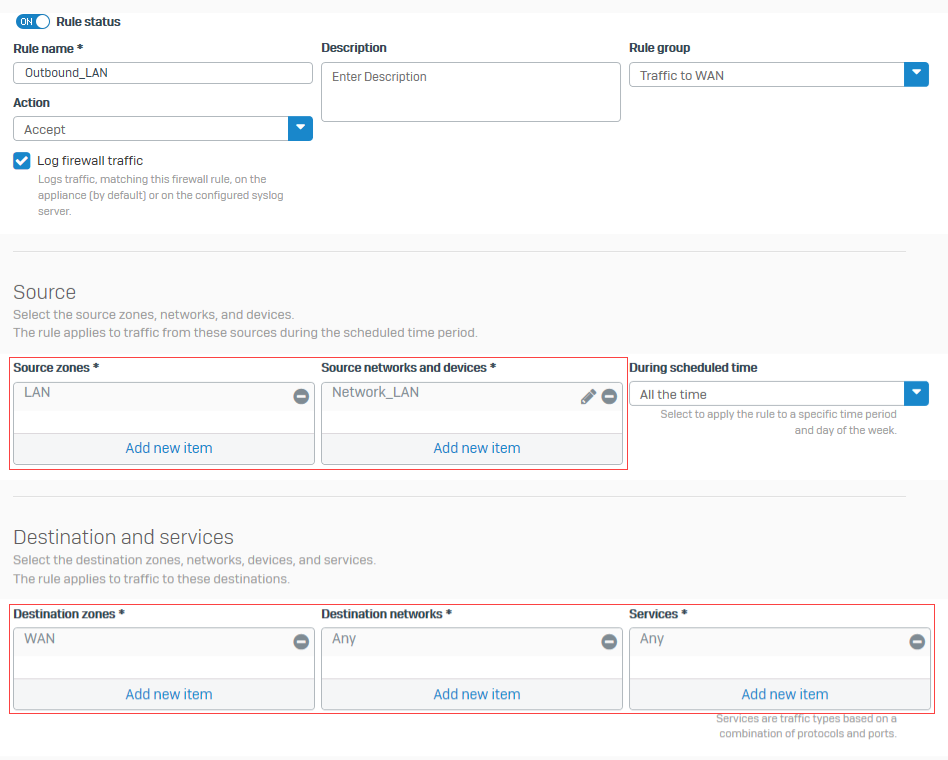Click the Enter Description text area
The height and width of the screenshot is (760, 948).
click(470, 90)
